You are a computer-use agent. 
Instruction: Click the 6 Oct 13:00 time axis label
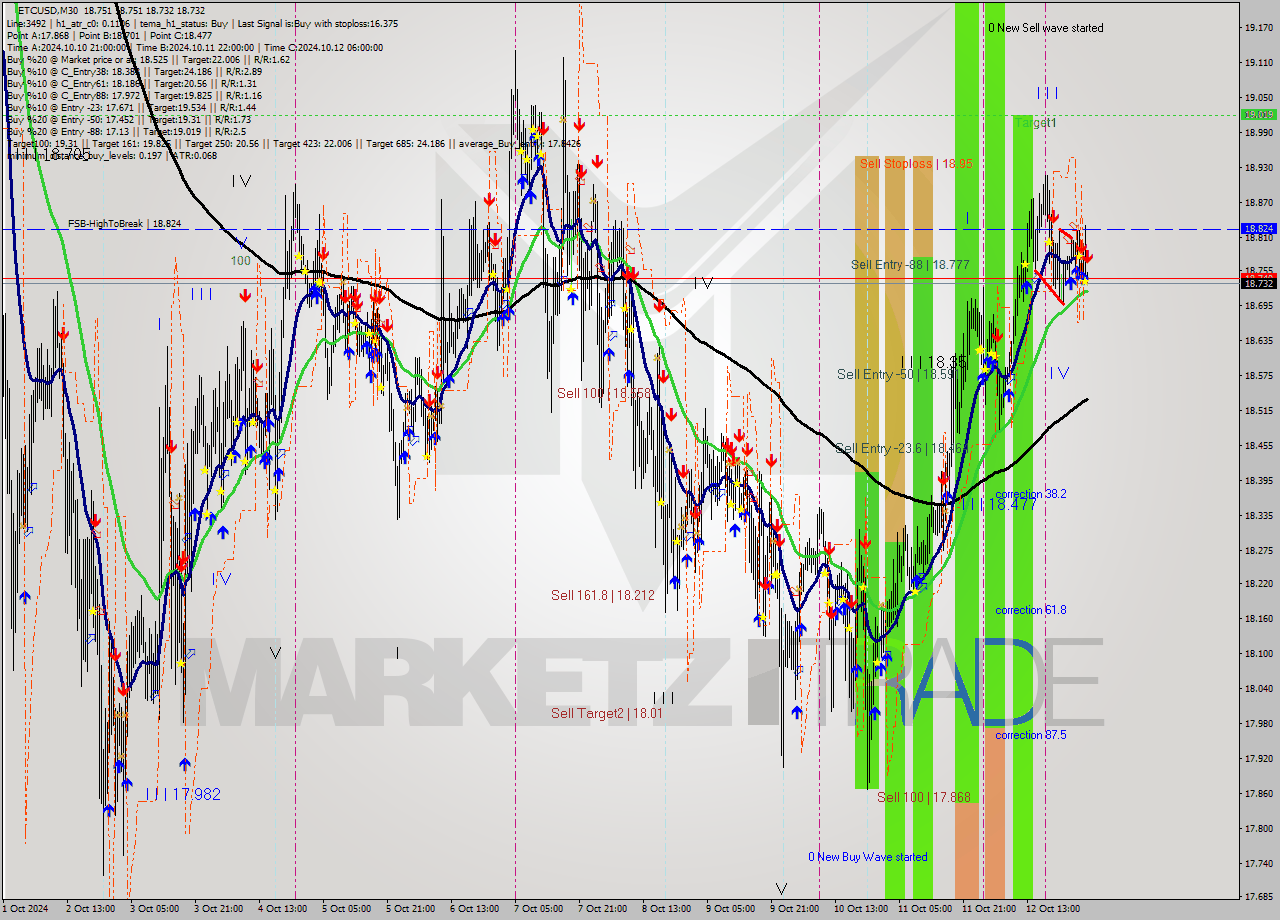(474, 909)
